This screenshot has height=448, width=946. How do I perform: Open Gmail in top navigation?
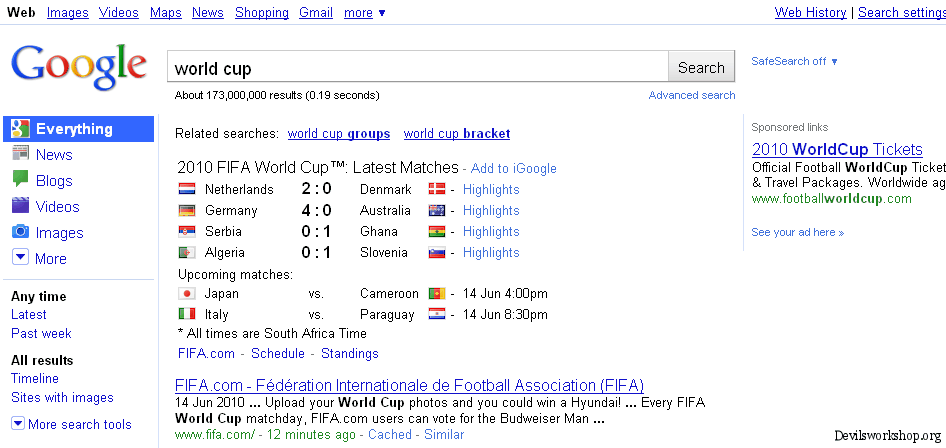click(x=316, y=13)
